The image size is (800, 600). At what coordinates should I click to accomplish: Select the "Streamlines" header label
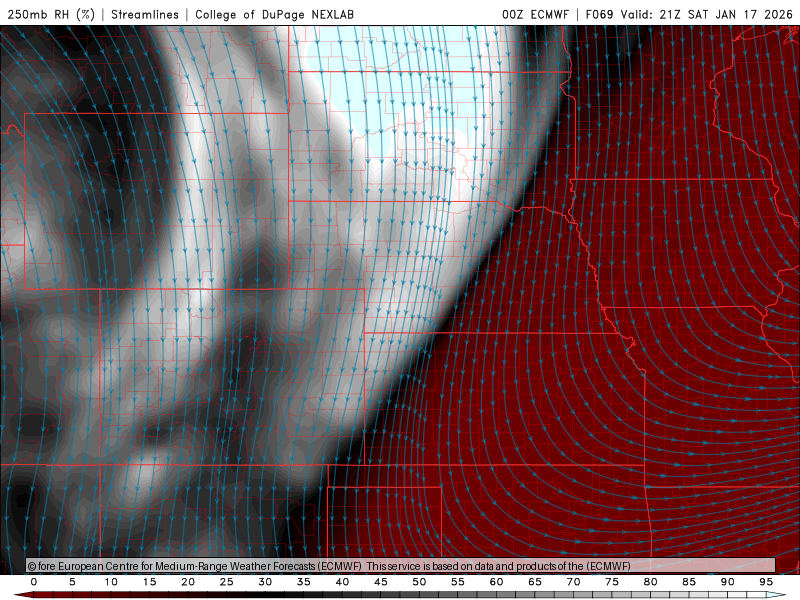click(x=145, y=14)
